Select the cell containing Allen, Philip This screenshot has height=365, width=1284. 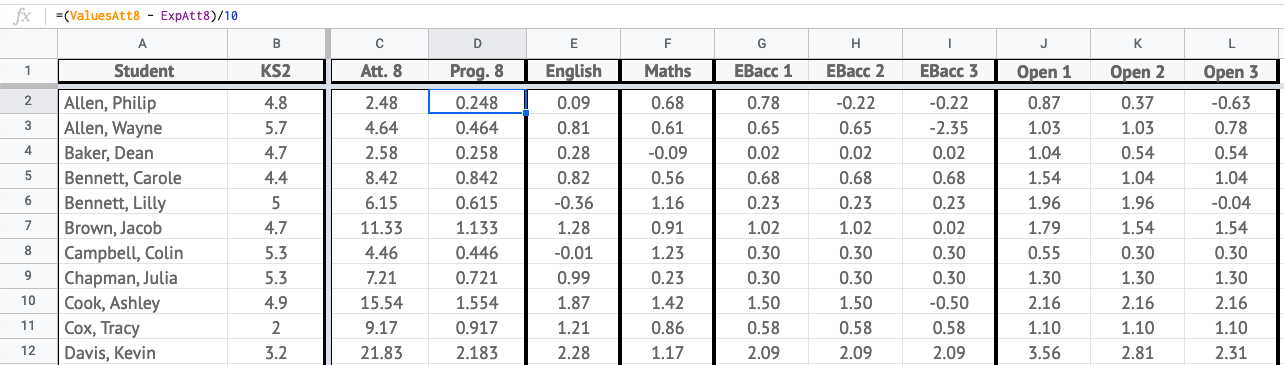pyautogui.click(x=143, y=103)
